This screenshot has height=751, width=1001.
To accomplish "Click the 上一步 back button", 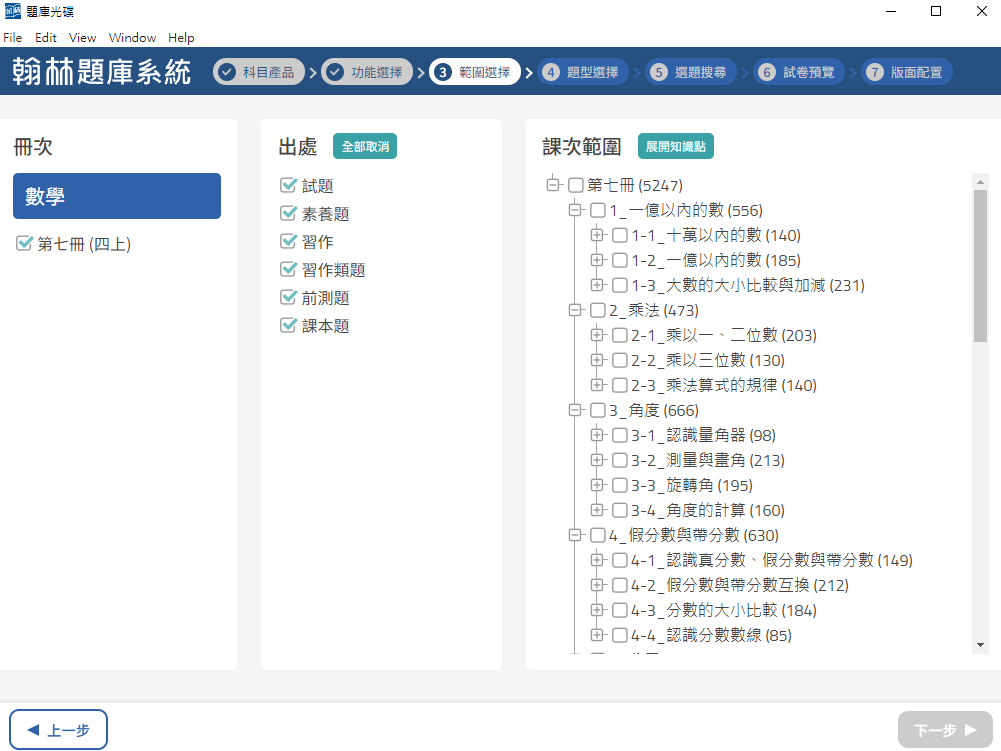I will click(x=59, y=730).
